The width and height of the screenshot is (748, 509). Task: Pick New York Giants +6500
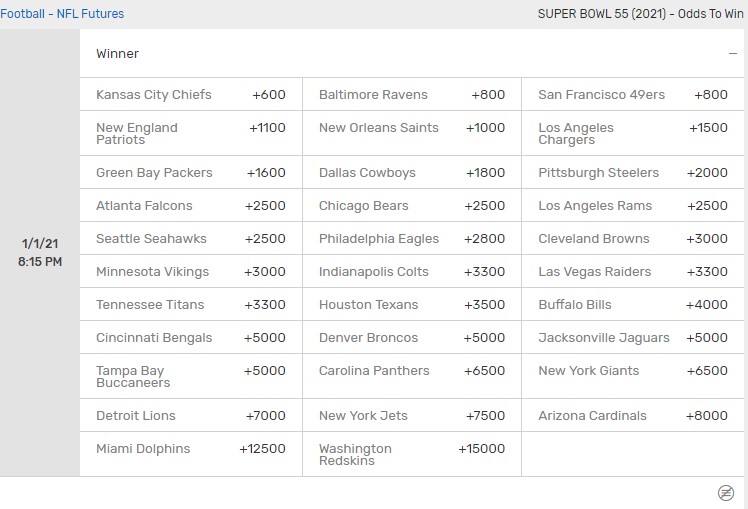tap(632, 371)
